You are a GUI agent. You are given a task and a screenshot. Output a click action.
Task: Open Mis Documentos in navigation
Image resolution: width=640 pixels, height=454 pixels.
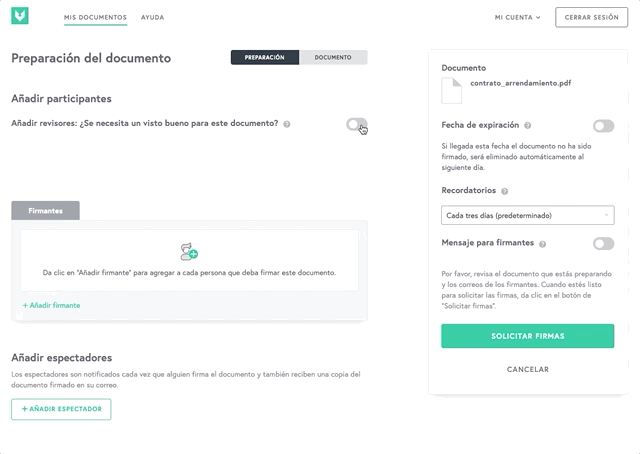(95, 18)
